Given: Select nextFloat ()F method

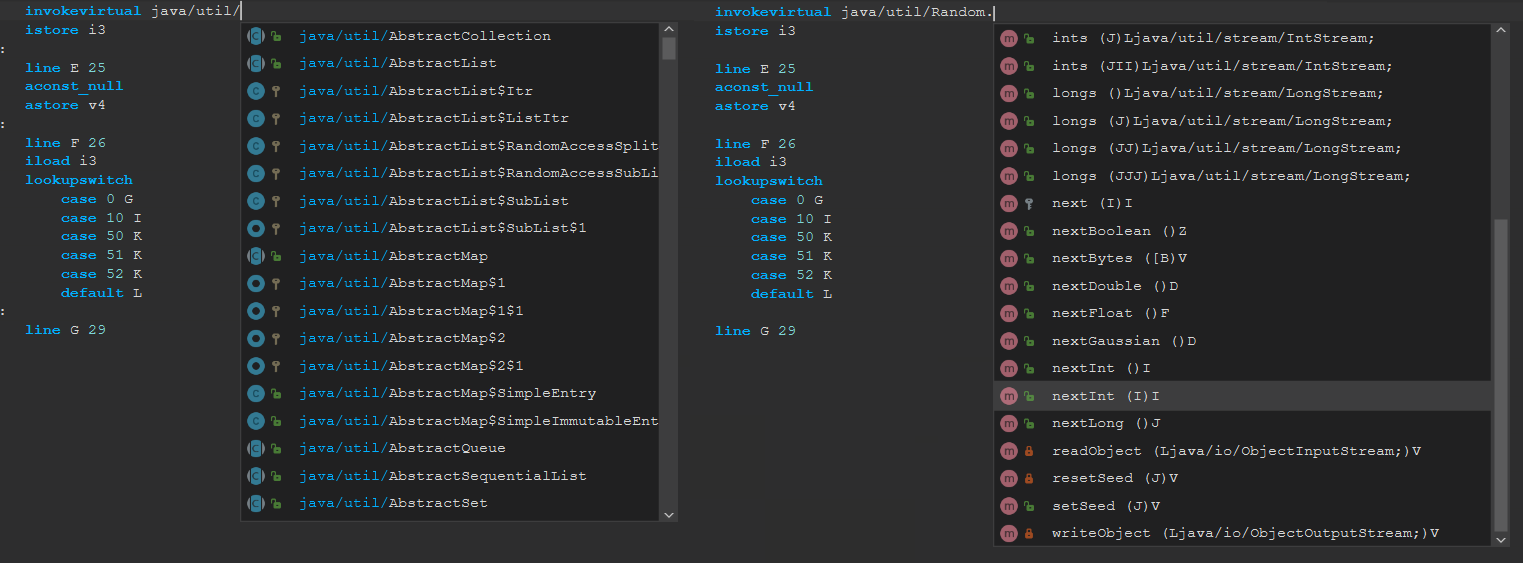Looking at the screenshot, I should (x=1242, y=313).
